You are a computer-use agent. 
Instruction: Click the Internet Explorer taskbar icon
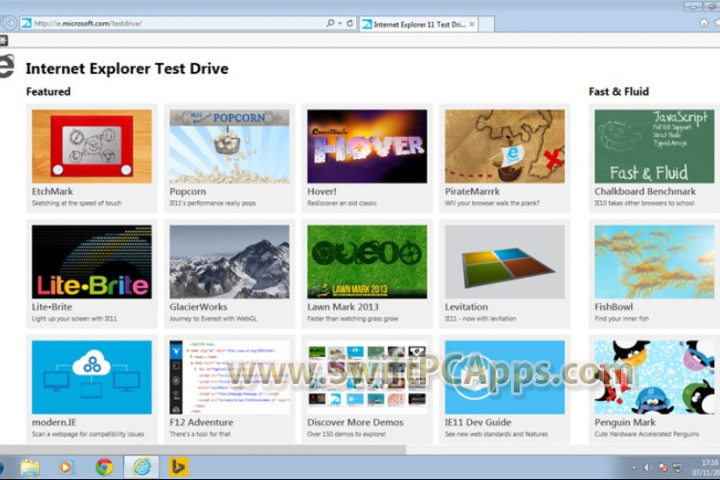click(x=141, y=467)
